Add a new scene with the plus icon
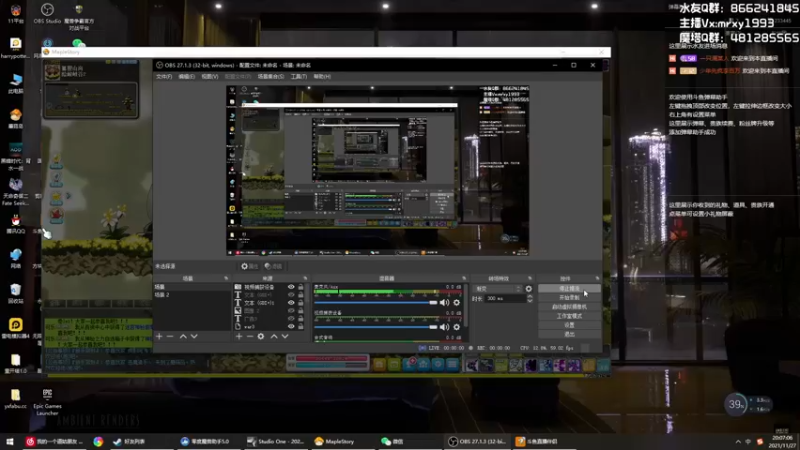 (x=159, y=336)
